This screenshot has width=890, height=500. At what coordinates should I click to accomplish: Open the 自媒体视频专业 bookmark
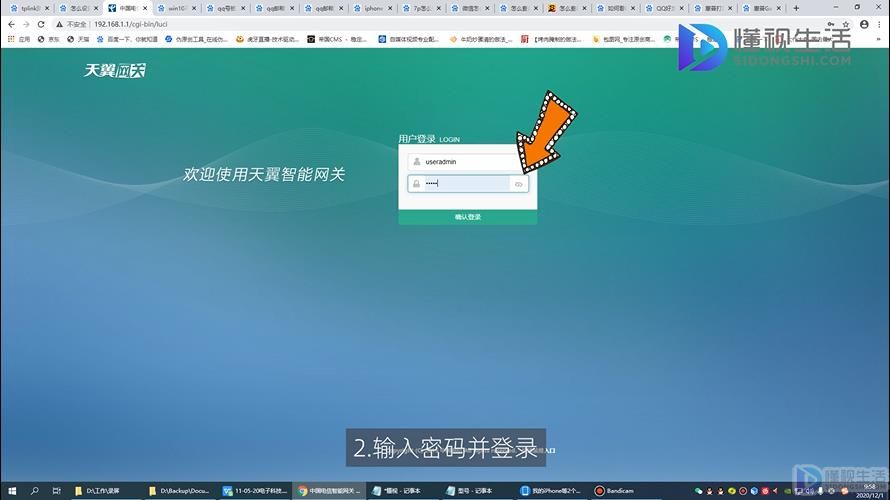pyautogui.click(x=408, y=39)
